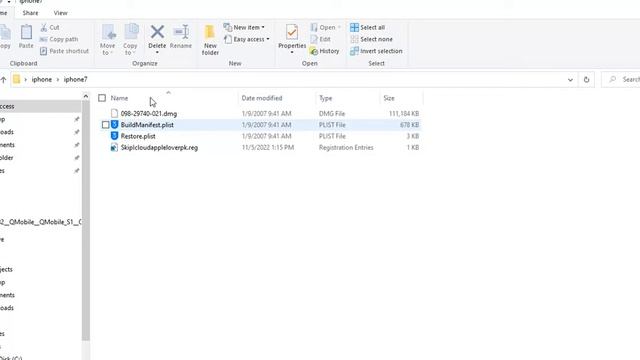Click iphone7 in the address path

point(76,80)
